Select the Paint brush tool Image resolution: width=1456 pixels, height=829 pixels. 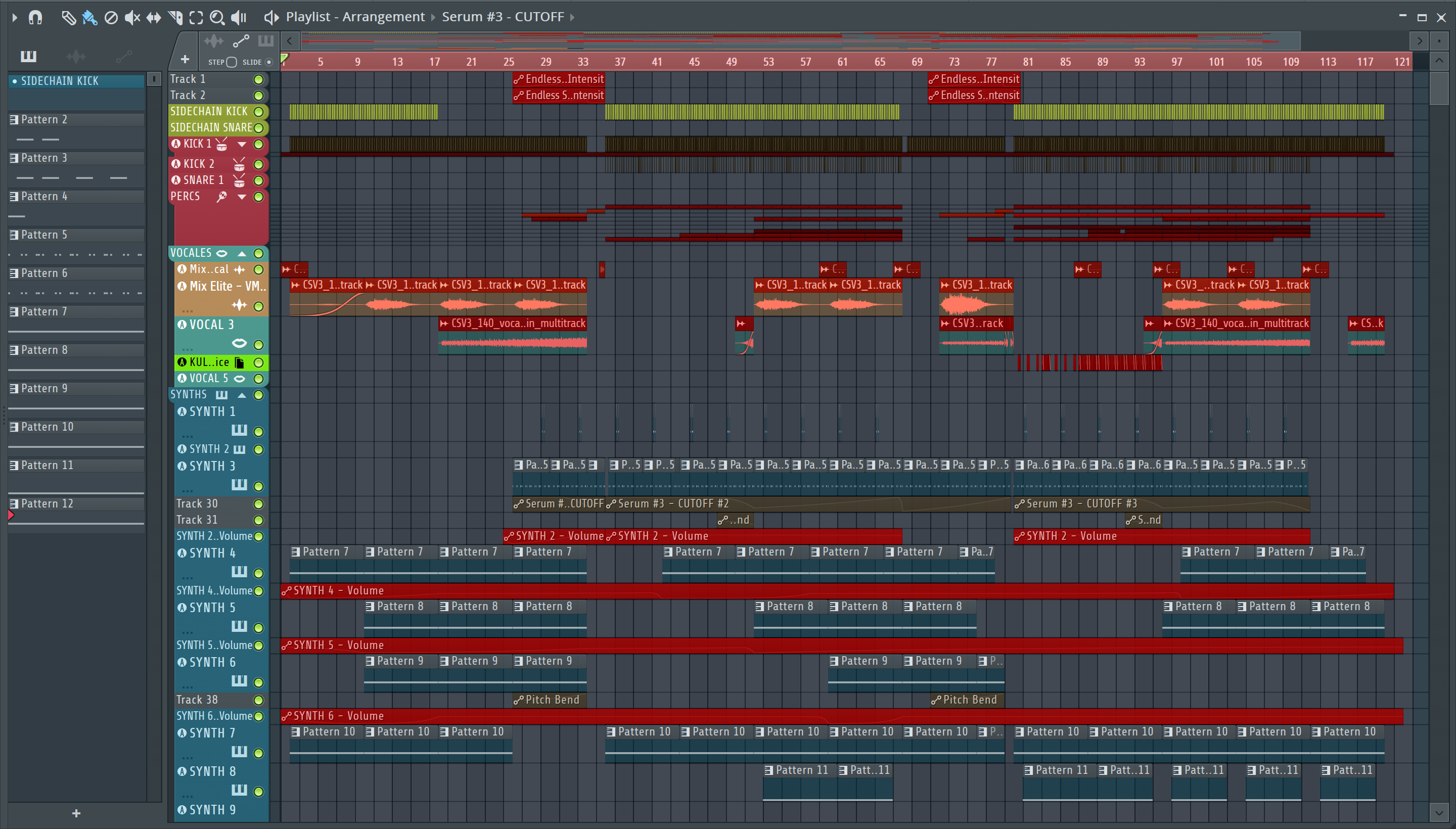pyautogui.click(x=89, y=18)
